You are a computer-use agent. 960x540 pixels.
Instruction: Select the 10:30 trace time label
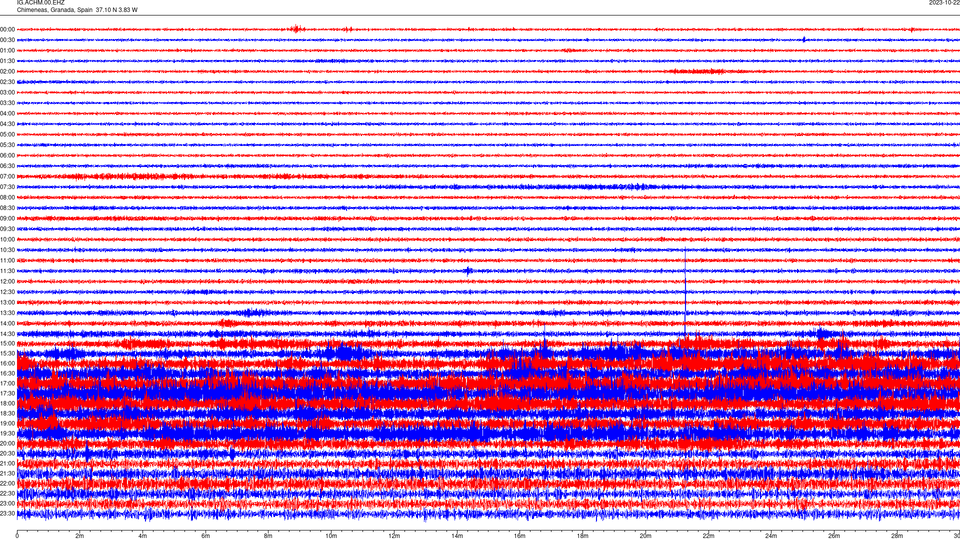pos(7,250)
